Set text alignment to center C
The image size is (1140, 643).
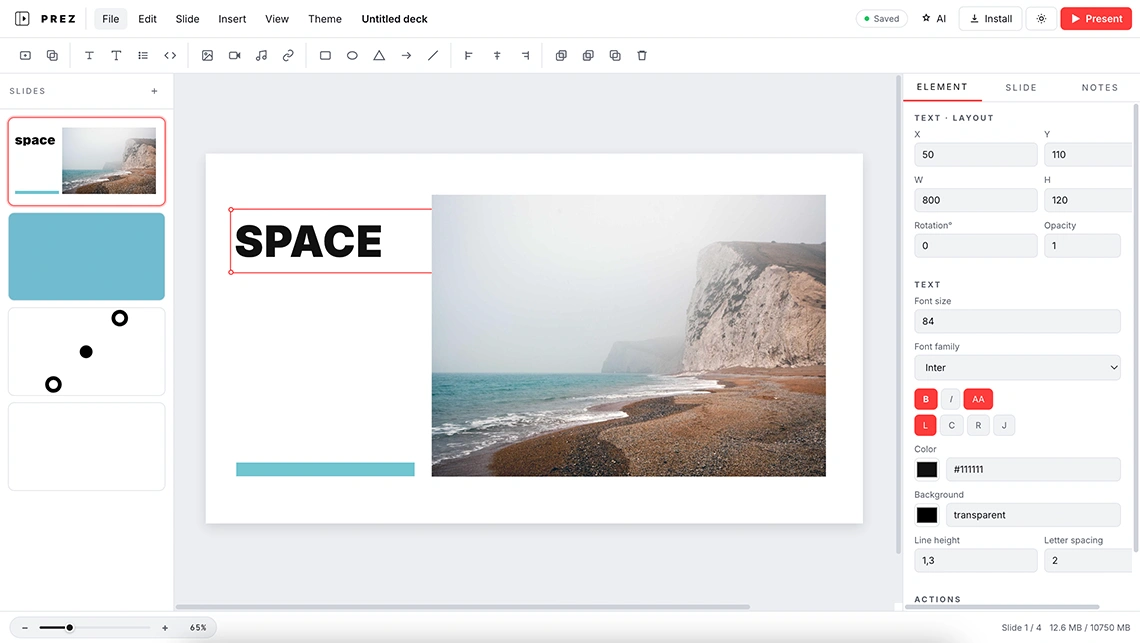pos(952,426)
